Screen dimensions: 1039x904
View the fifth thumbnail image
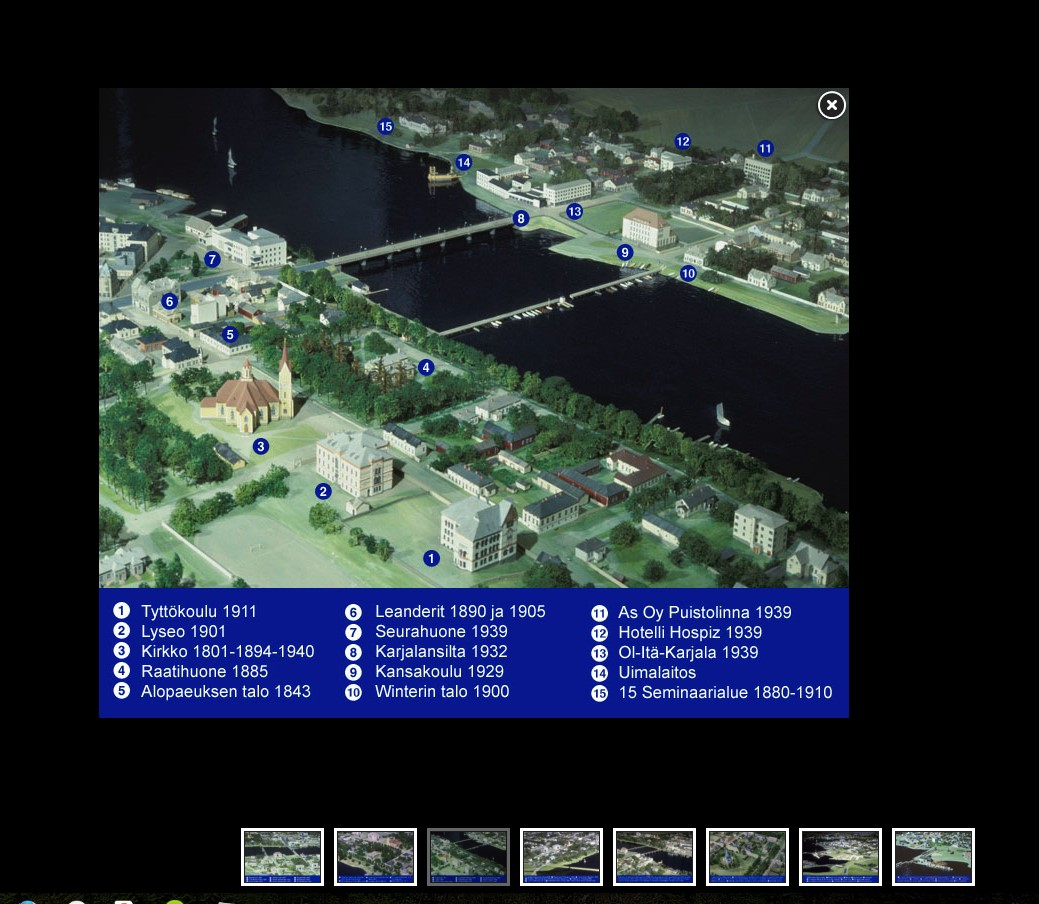coord(654,857)
